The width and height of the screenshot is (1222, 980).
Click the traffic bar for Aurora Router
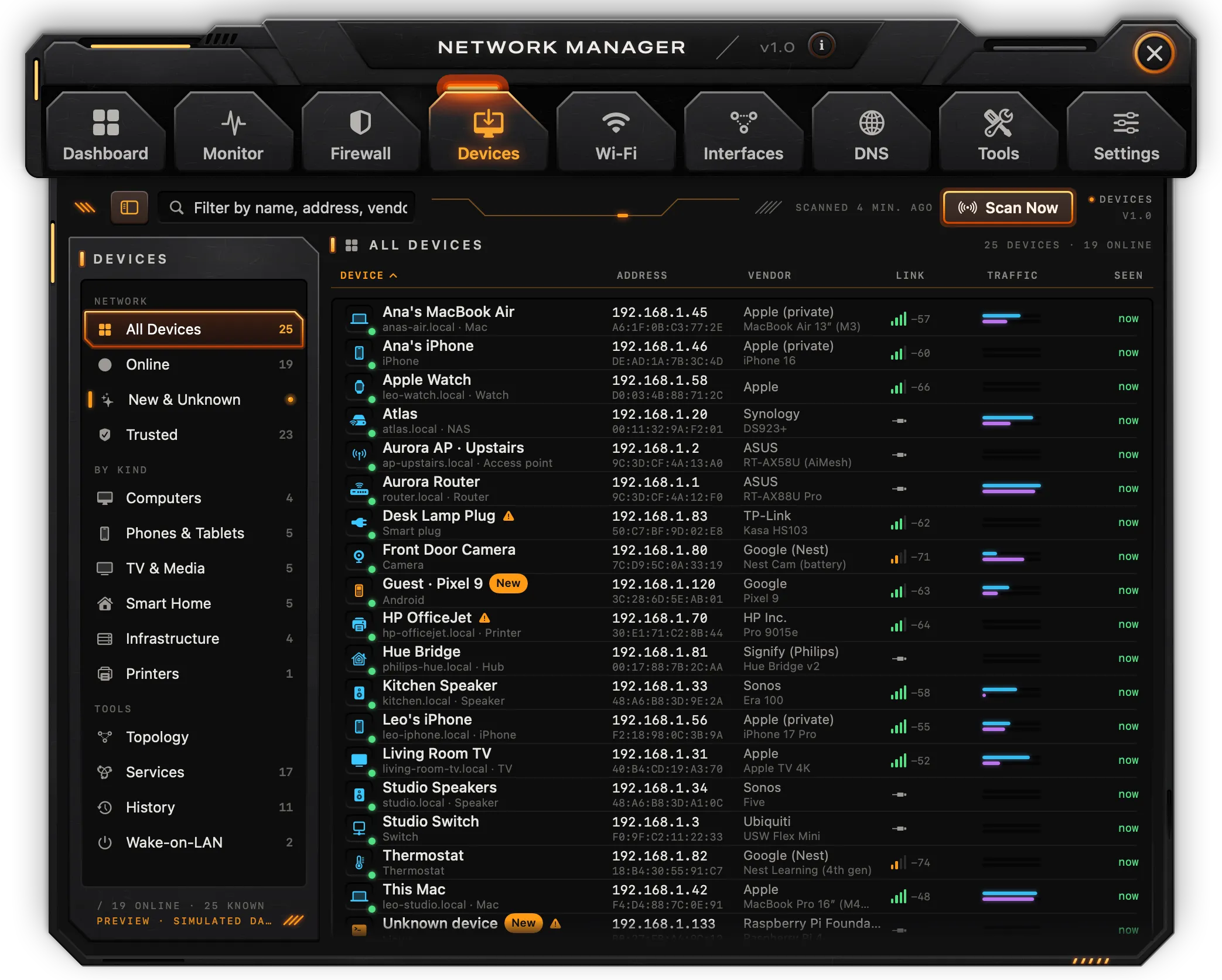(x=1012, y=489)
